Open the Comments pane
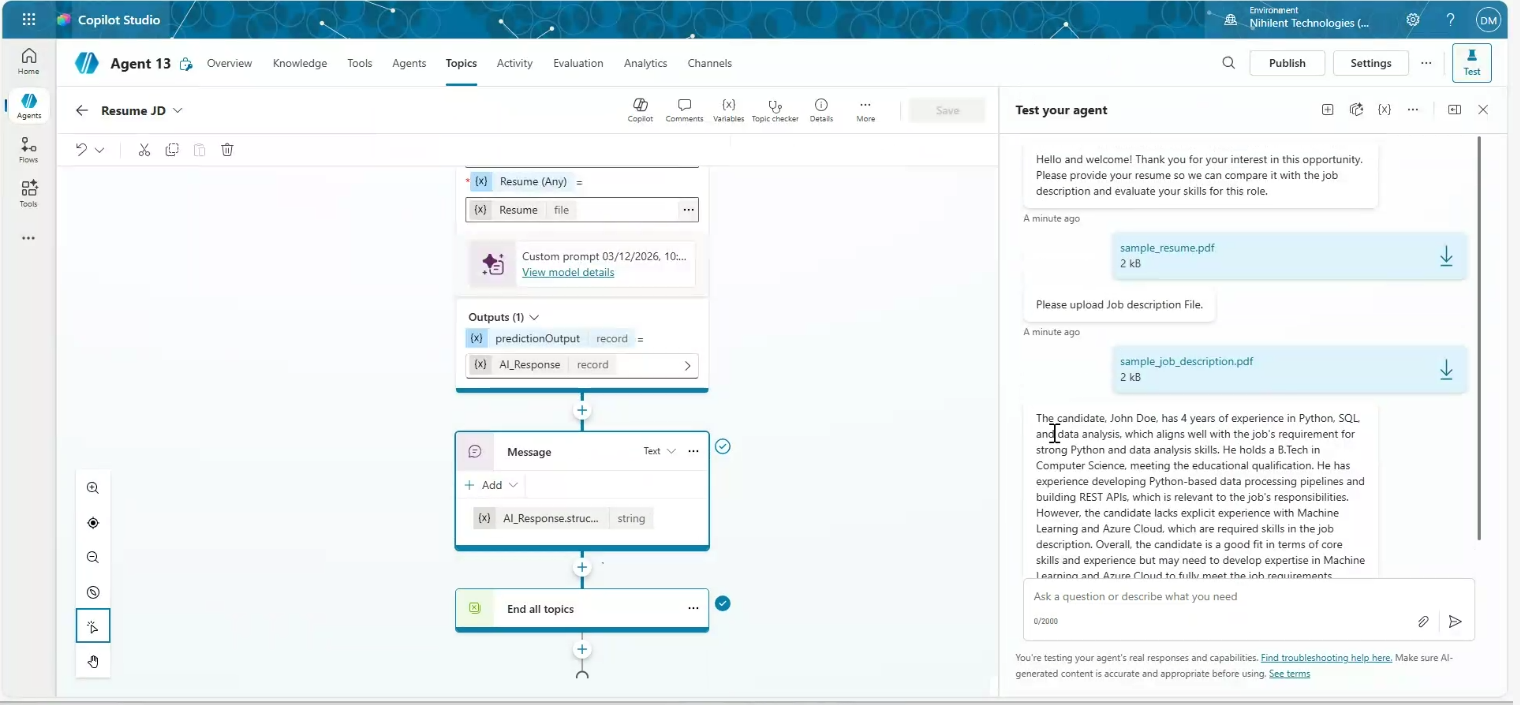This screenshot has width=1520, height=705. 684,109
